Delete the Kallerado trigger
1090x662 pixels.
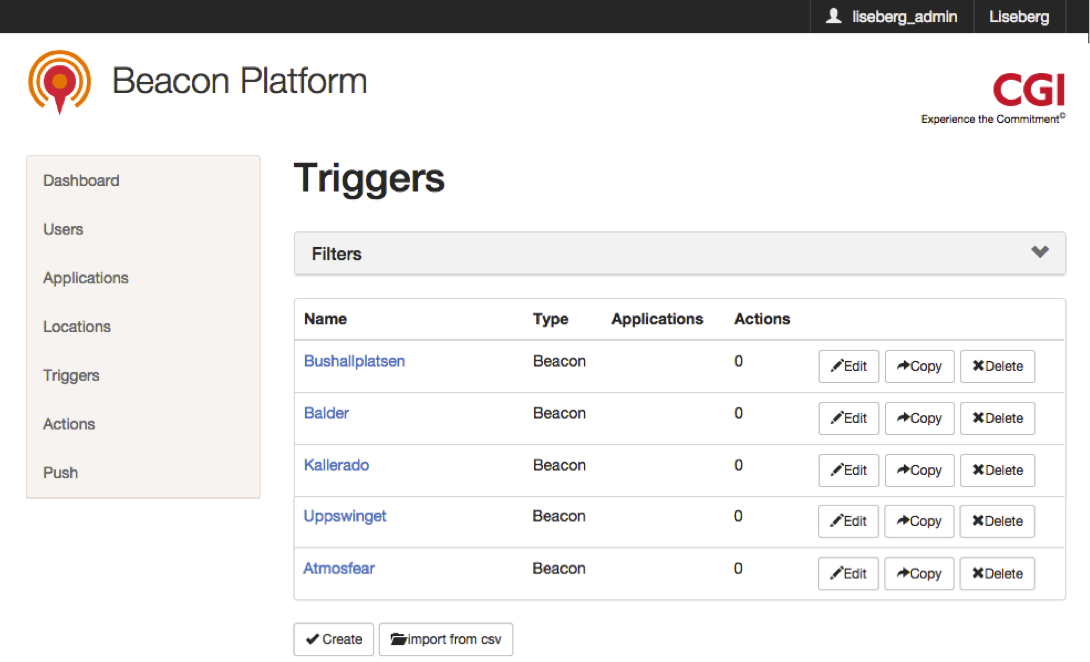pyautogui.click(x=998, y=471)
